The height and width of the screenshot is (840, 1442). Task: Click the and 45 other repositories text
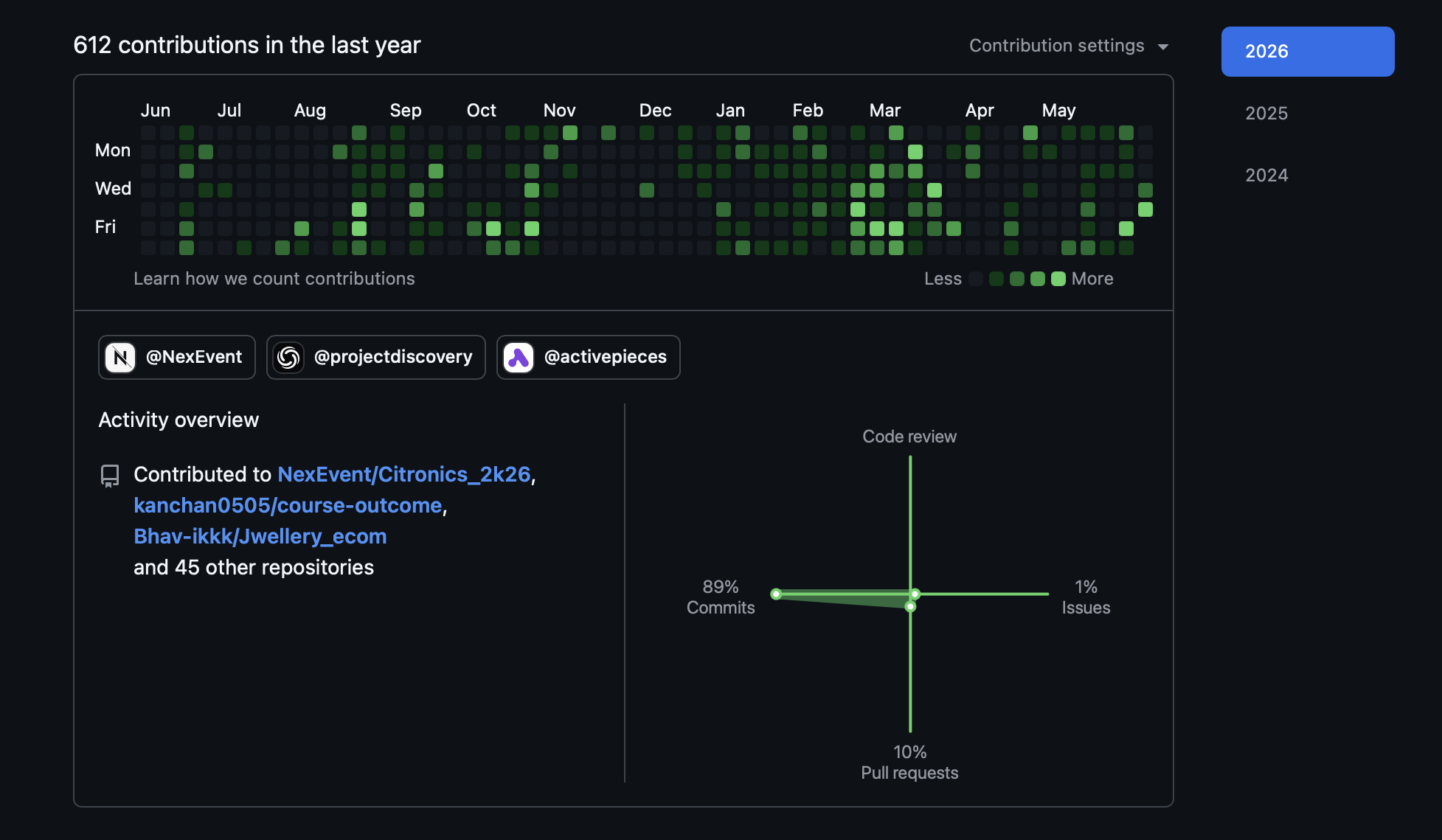pos(254,567)
